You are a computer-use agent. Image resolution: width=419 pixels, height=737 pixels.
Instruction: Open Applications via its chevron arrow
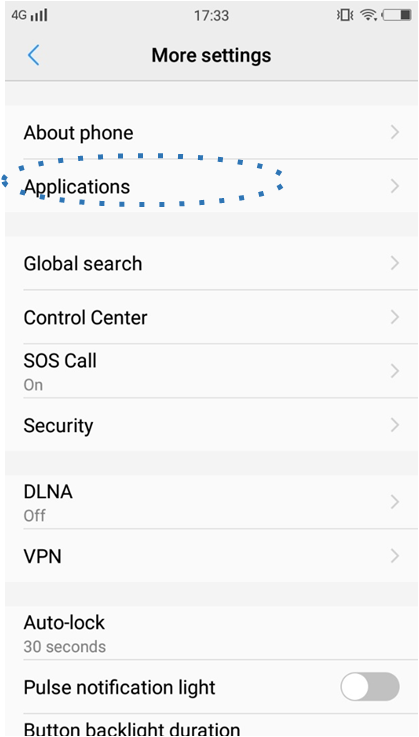[x=395, y=186]
